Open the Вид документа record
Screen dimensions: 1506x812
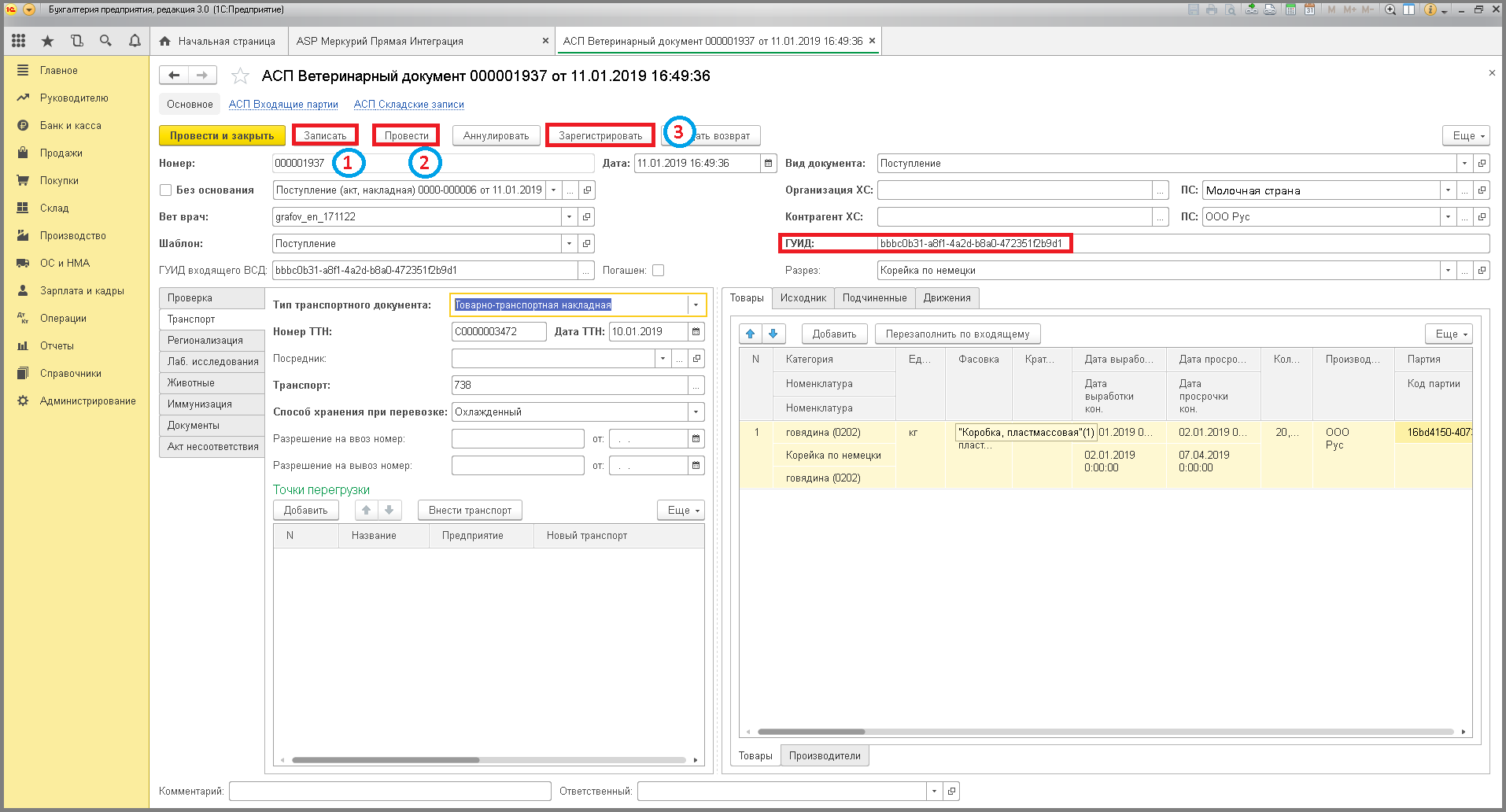[1482, 163]
